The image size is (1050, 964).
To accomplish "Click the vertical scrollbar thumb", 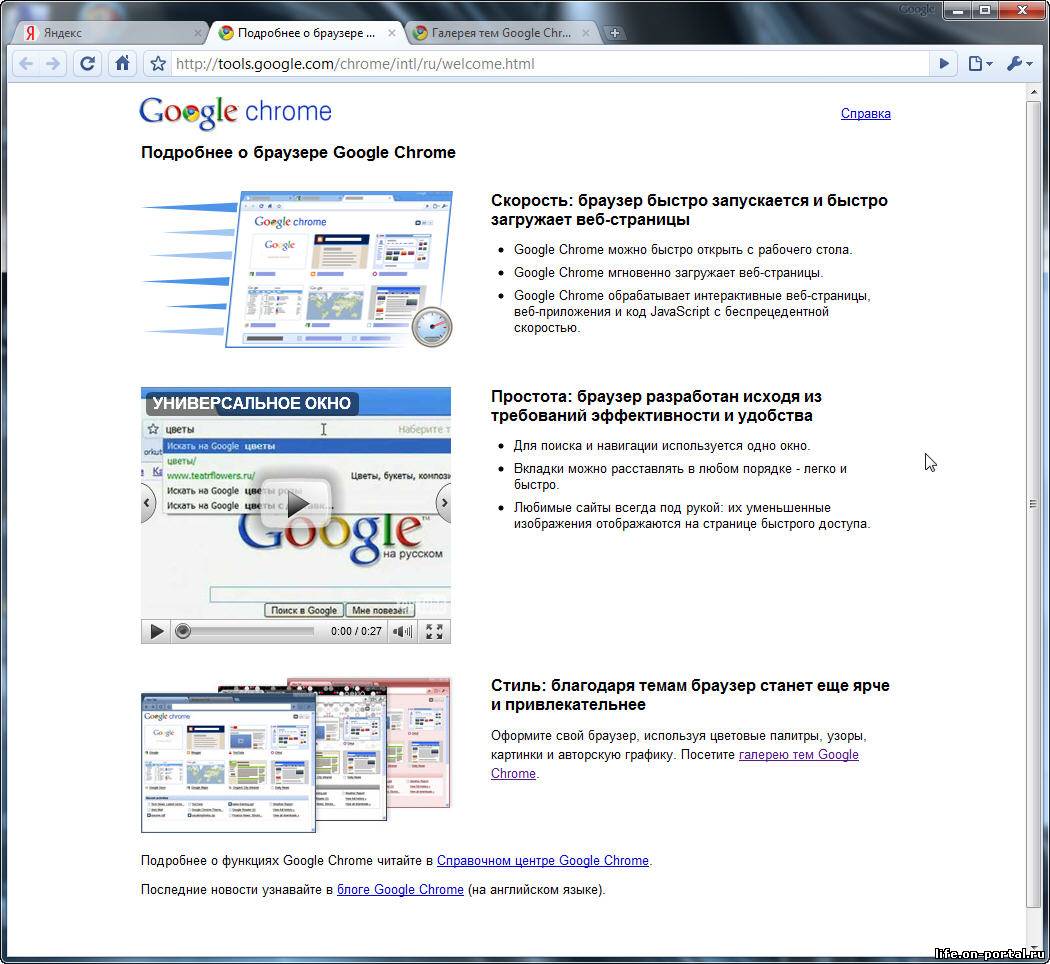I will [1033, 503].
